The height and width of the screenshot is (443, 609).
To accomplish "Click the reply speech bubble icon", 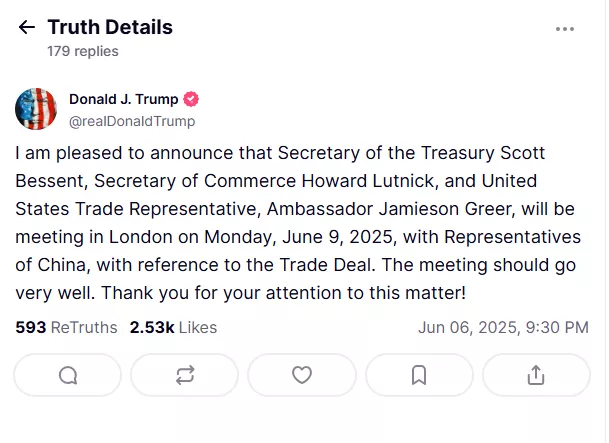I will coord(68,375).
